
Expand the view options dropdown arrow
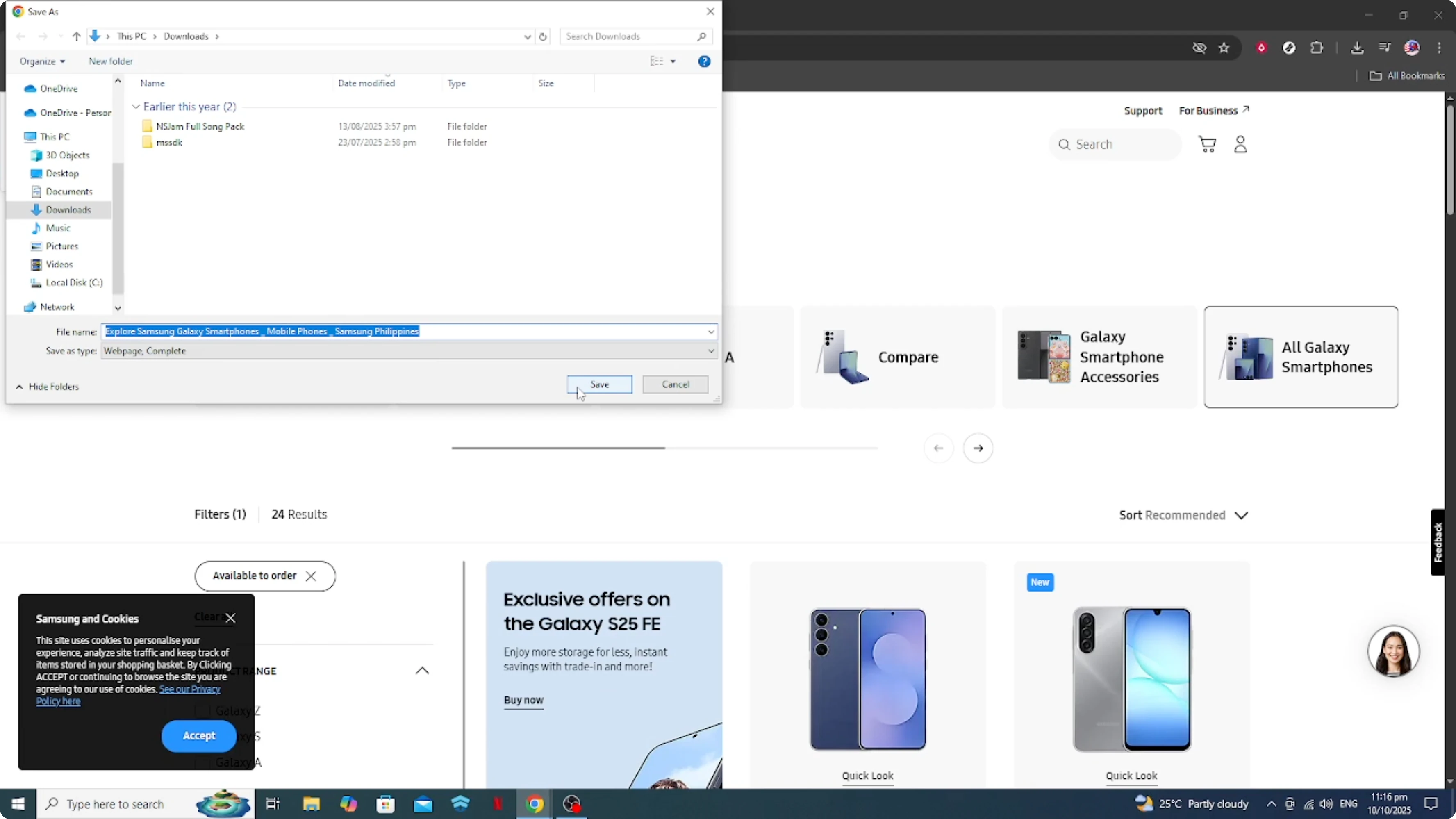coord(673,61)
